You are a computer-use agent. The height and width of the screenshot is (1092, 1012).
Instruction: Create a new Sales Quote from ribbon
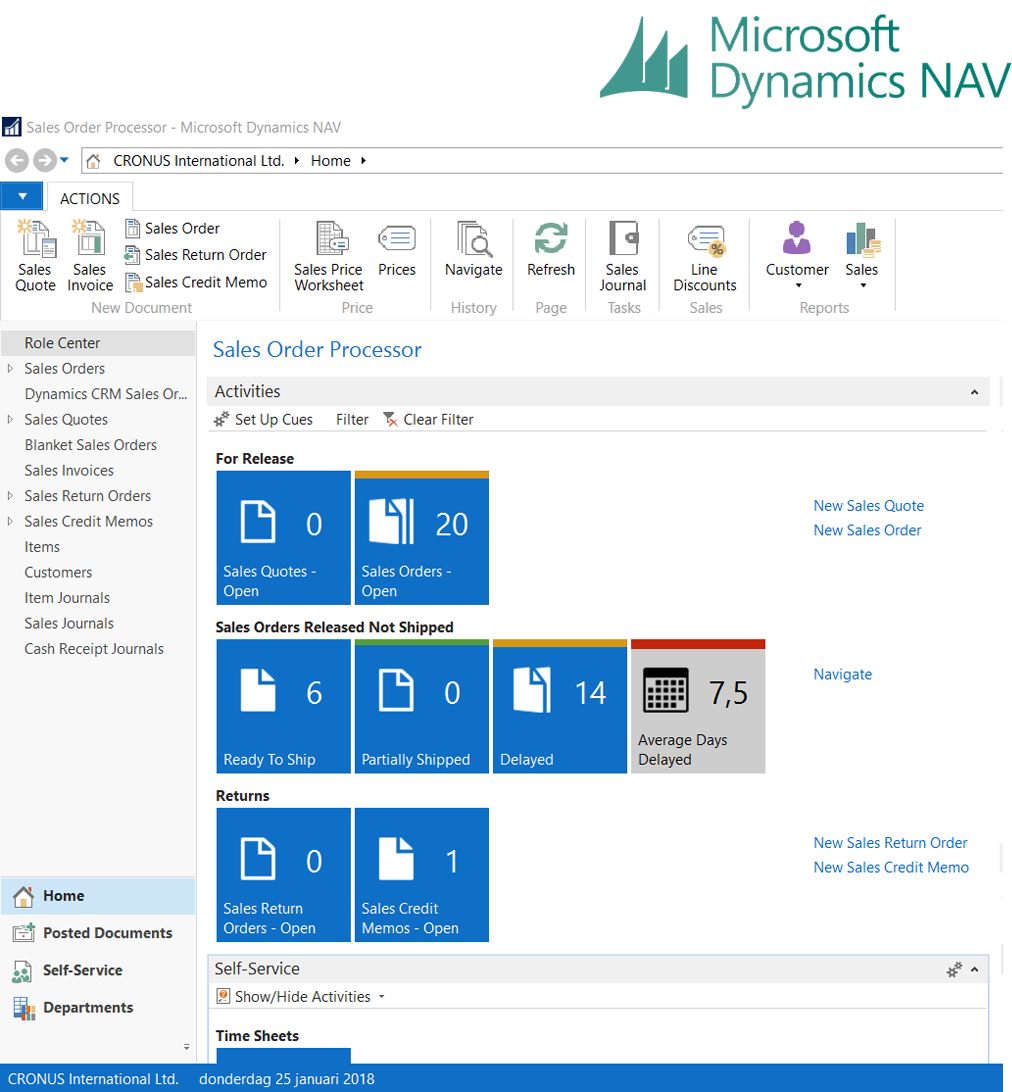pyautogui.click(x=36, y=256)
